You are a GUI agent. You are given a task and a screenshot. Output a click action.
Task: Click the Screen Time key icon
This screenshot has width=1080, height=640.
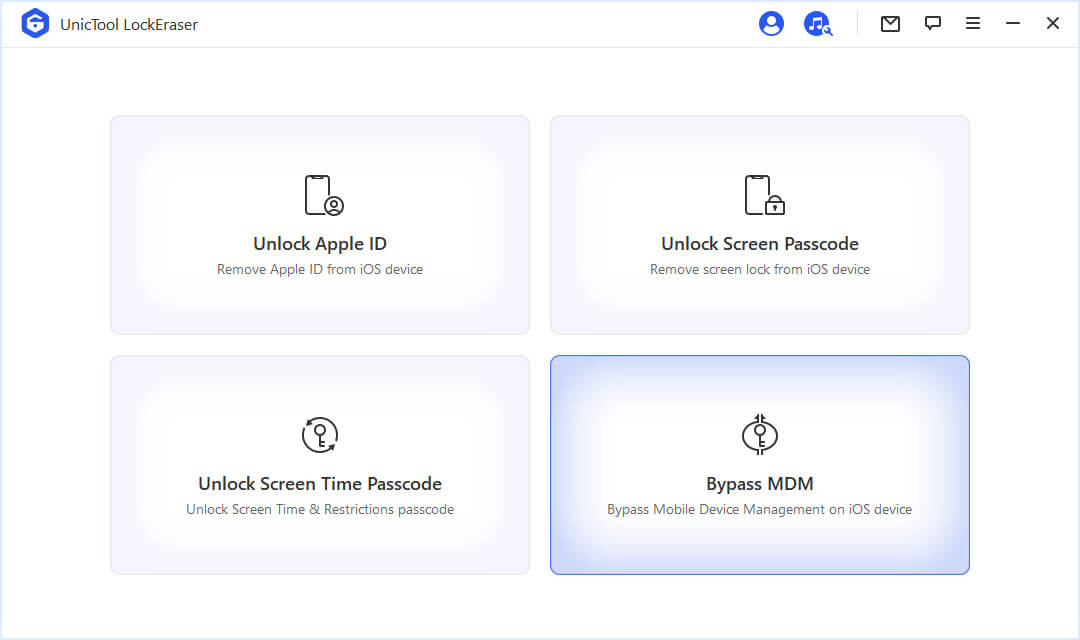(320, 435)
